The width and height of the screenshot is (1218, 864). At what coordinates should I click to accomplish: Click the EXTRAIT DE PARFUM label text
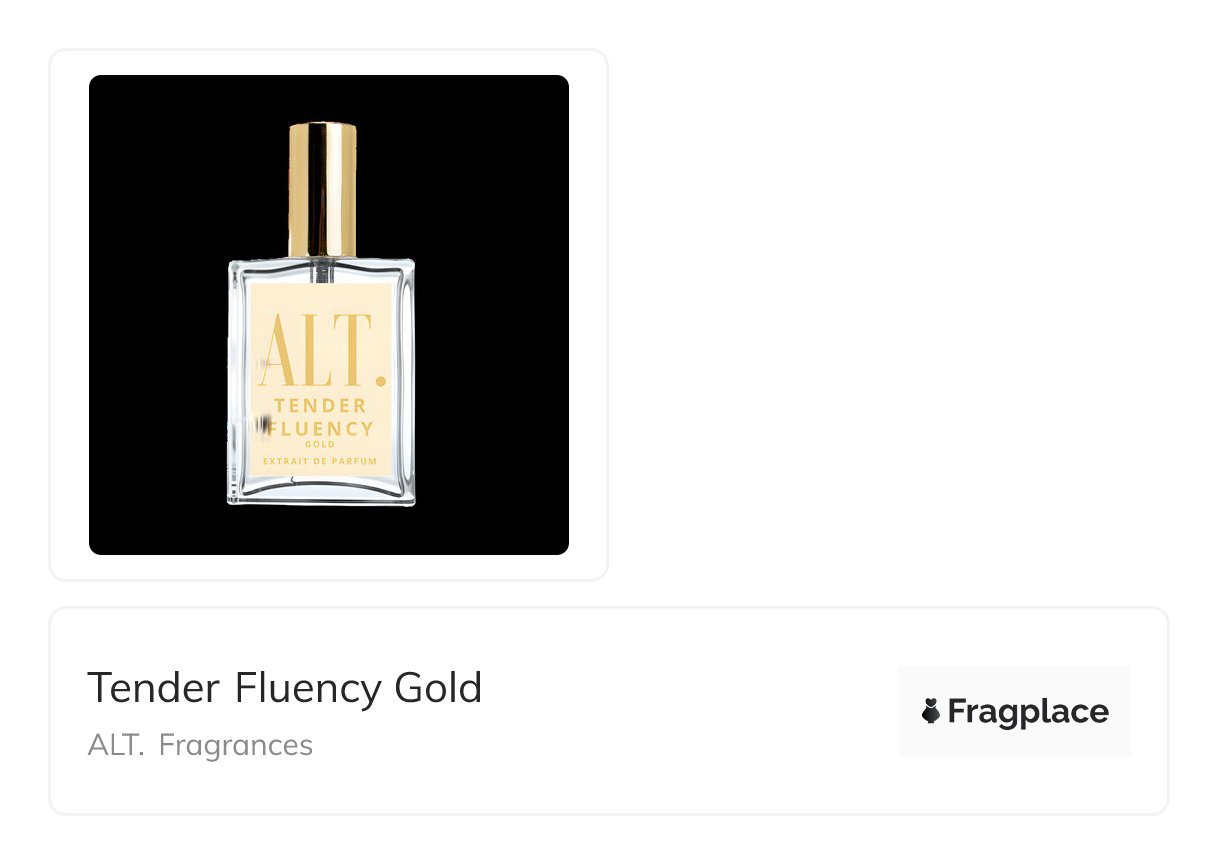[320, 461]
